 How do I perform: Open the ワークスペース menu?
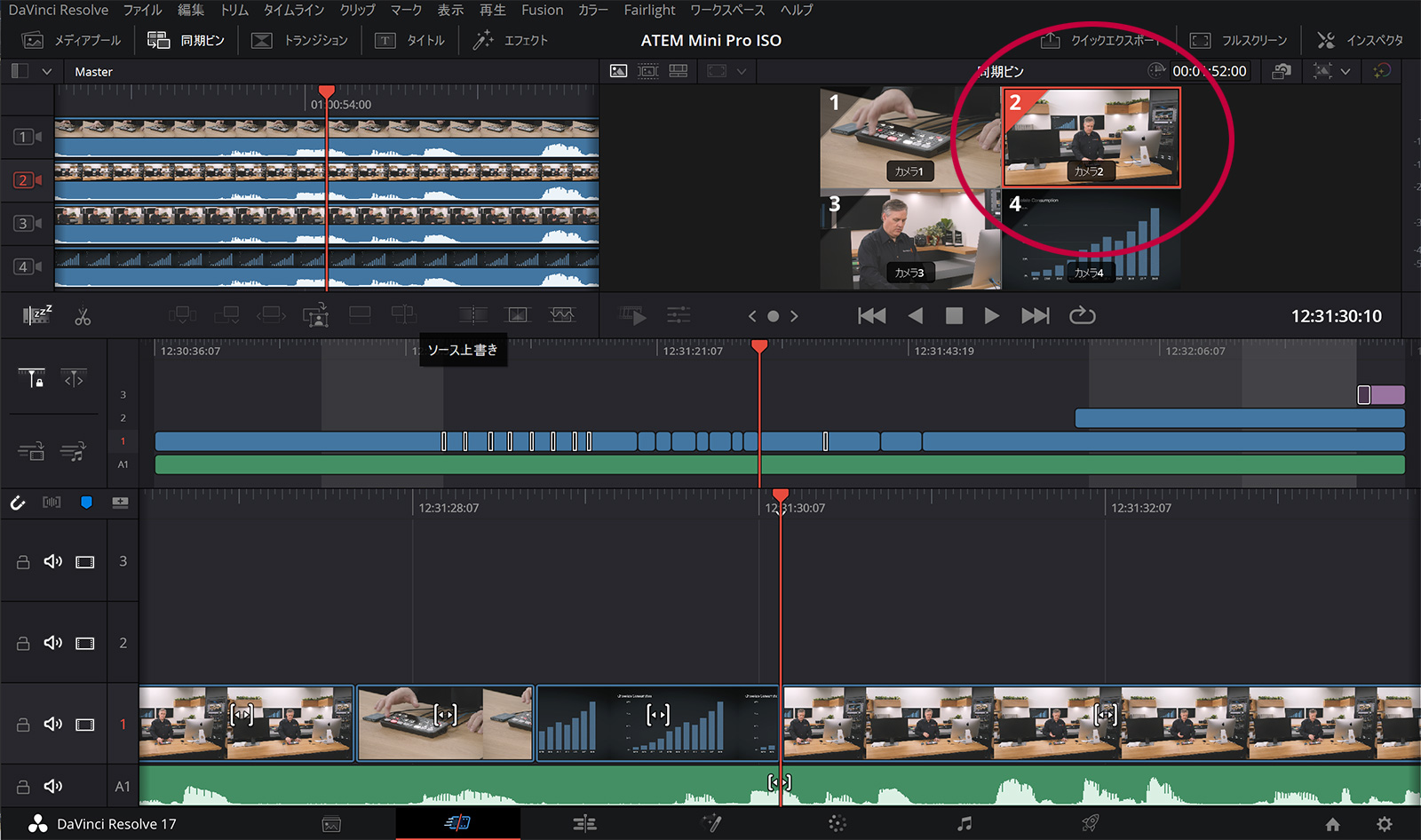click(x=727, y=10)
